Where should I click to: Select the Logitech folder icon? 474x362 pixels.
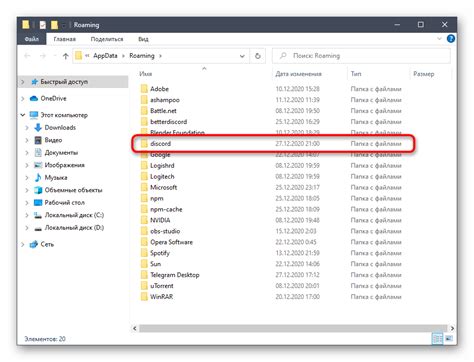tap(144, 176)
